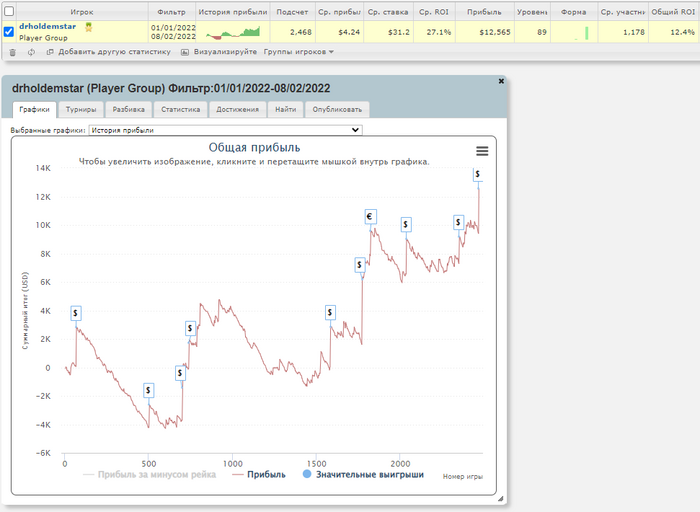The height and width of the screenshot is (512, 700).
Task: Toggle the Прибыль series in legend
Action: [x=259, y=474]
